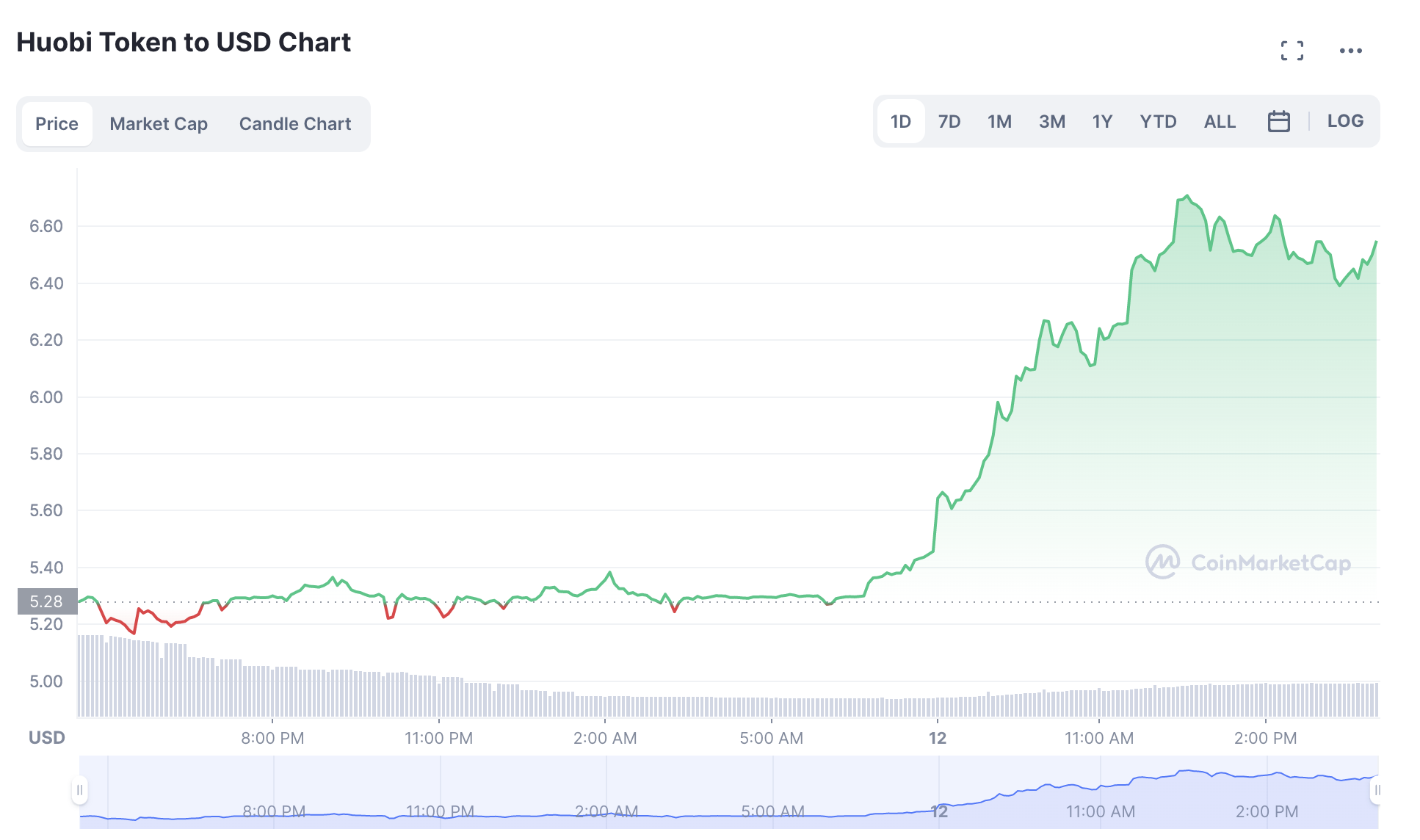The width and height of the screenshot is (1420, 840).
Task: Switch to Candle Chart view
Action: pos(295,124)
